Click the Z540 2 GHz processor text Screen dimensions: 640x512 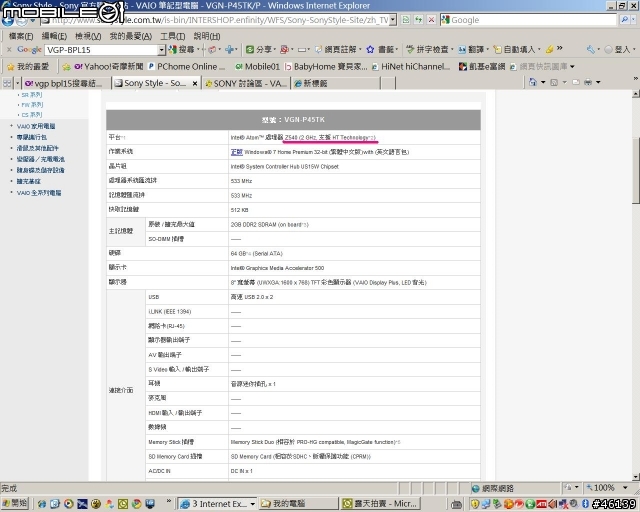pyautogui.click(x=330, y=138)
